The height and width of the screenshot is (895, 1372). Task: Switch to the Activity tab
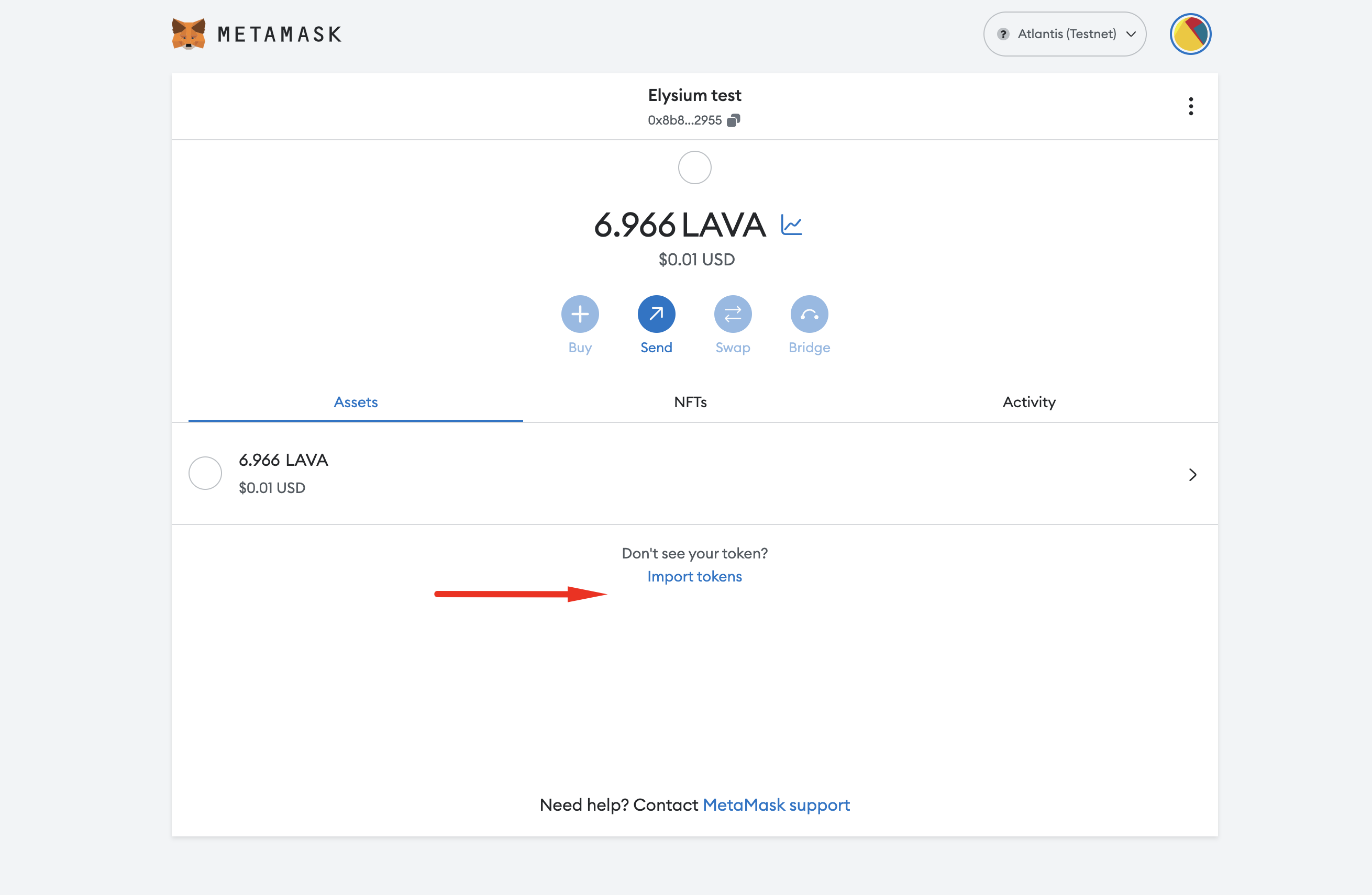(x=1028, y=402)
